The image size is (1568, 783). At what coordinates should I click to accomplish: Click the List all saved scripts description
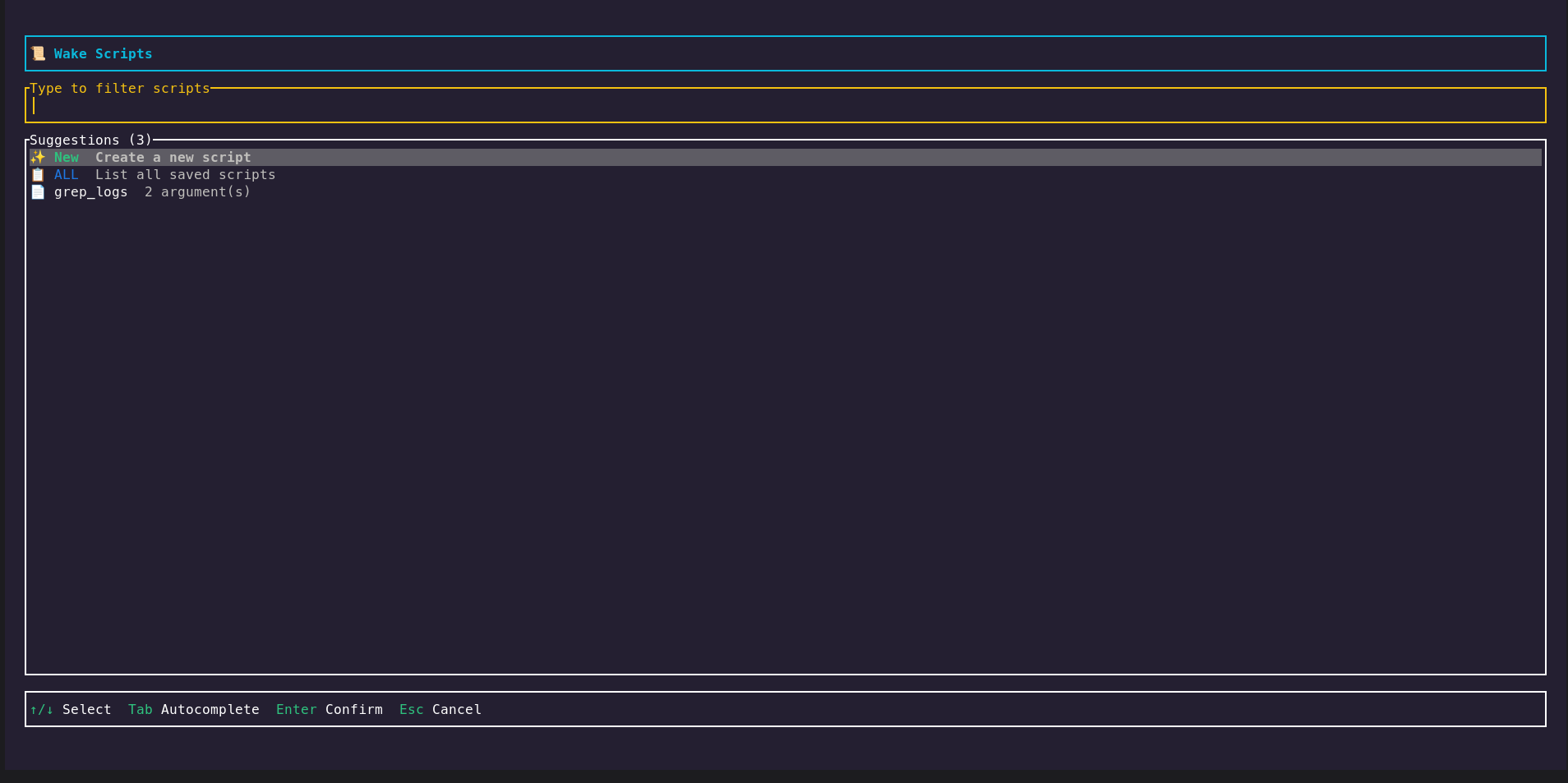pyautogui.click(x=186, y=174)
